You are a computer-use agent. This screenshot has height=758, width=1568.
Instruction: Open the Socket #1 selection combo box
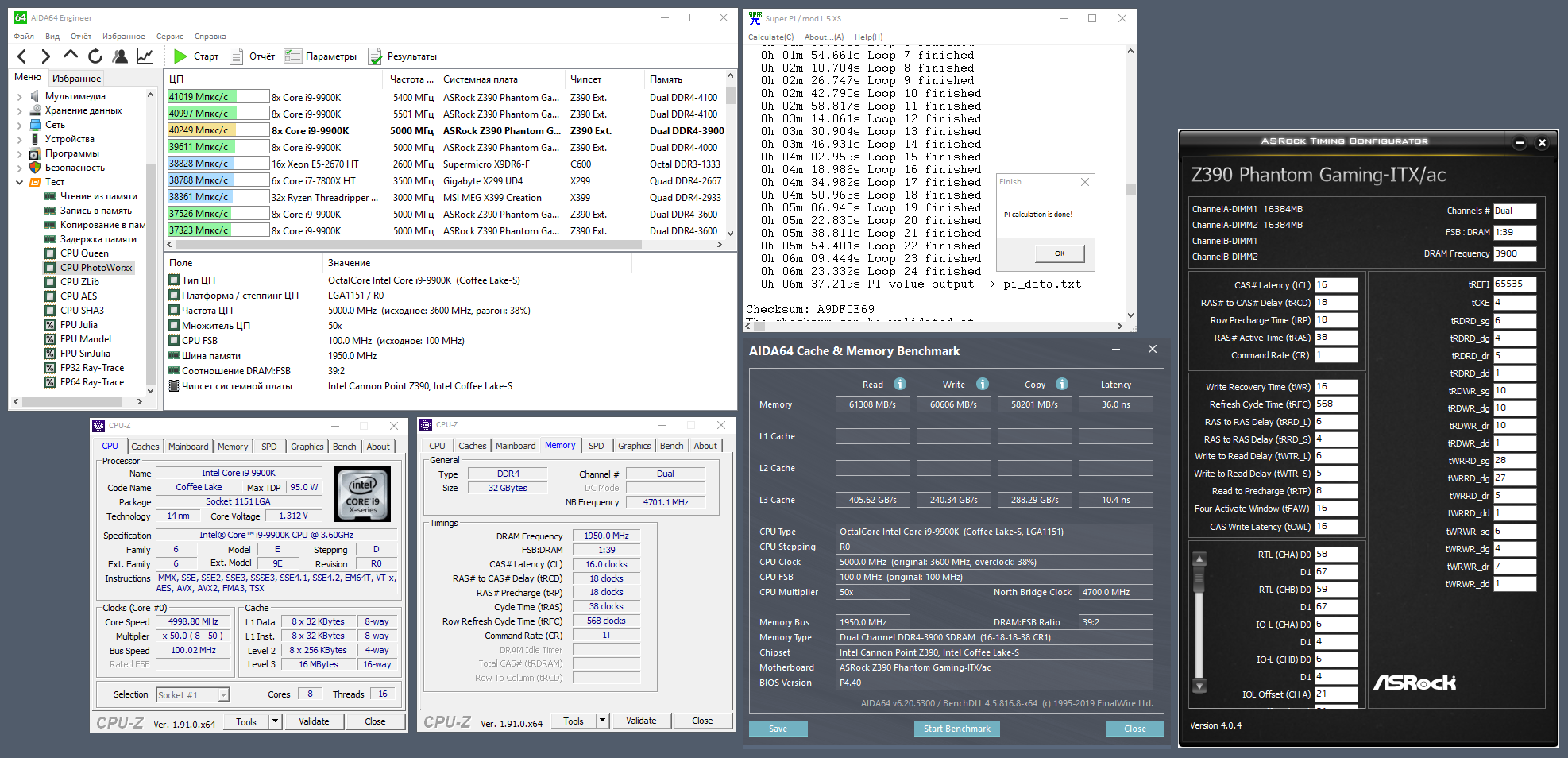click(192, 695)
